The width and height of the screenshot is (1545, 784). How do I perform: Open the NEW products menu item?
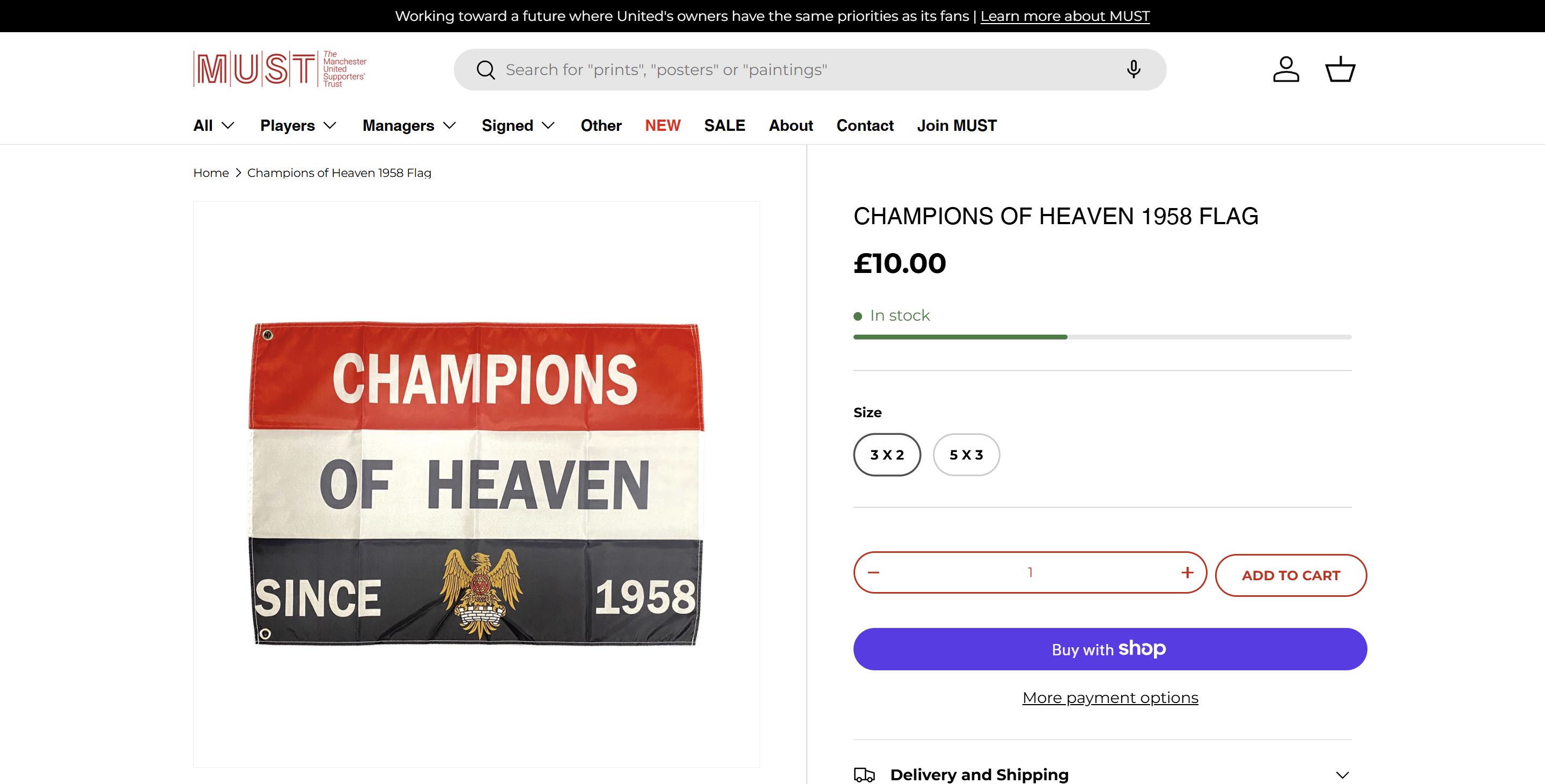tap(663, 125)
